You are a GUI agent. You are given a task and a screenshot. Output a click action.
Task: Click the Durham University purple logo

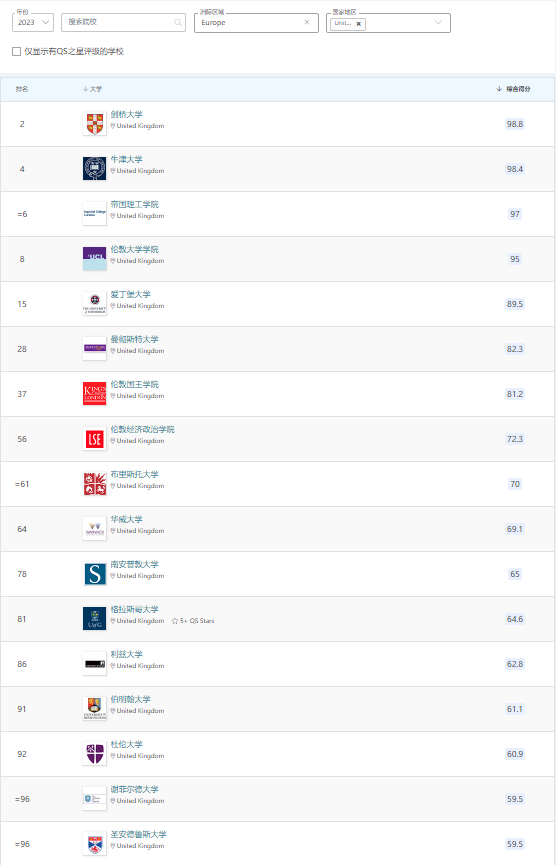94,754
